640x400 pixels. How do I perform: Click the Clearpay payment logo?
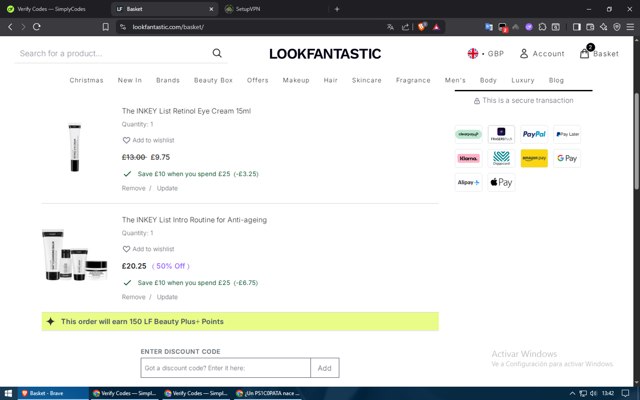coord(469,134)
